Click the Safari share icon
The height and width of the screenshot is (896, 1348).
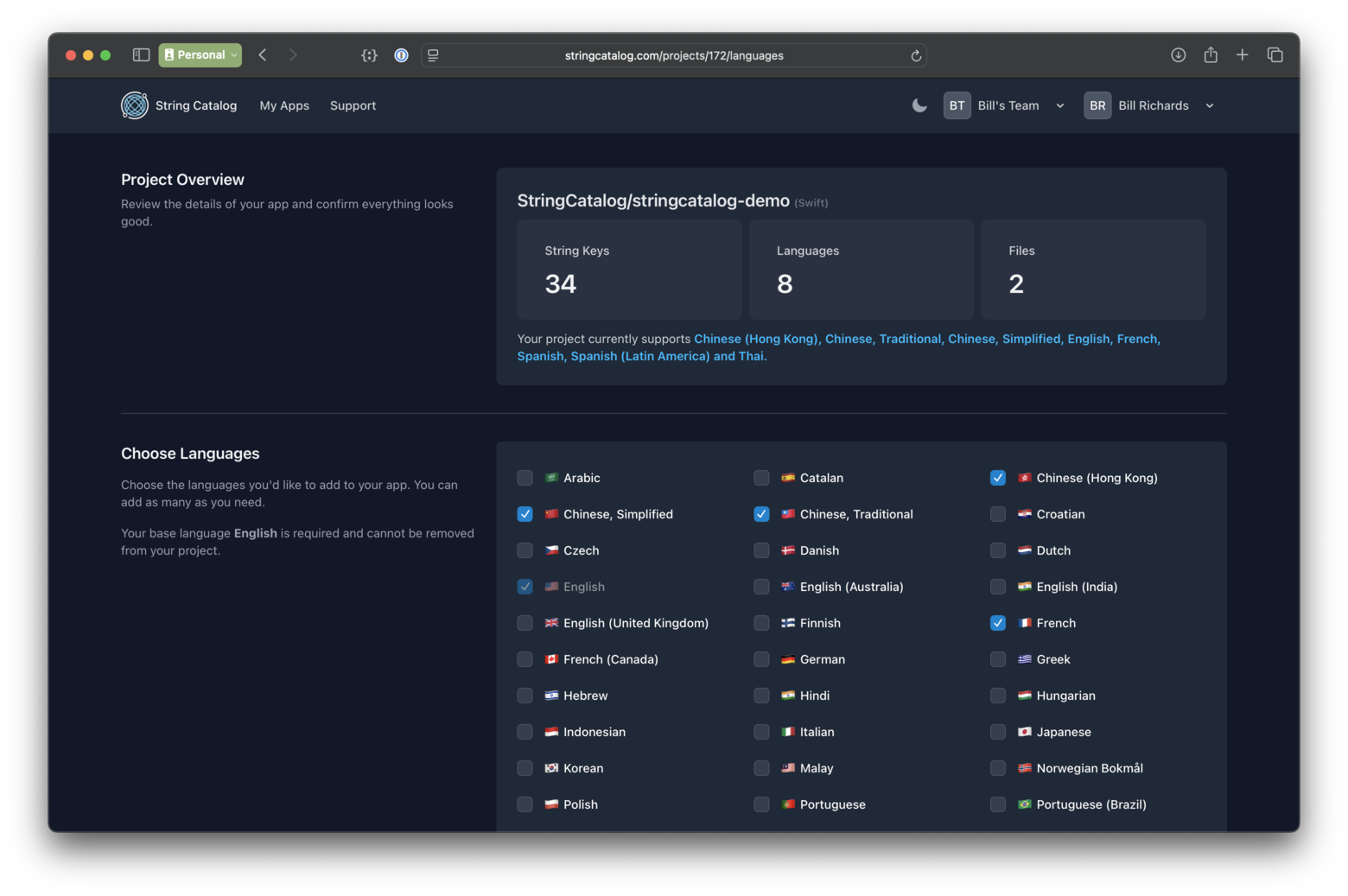(x=1211, y=54)
